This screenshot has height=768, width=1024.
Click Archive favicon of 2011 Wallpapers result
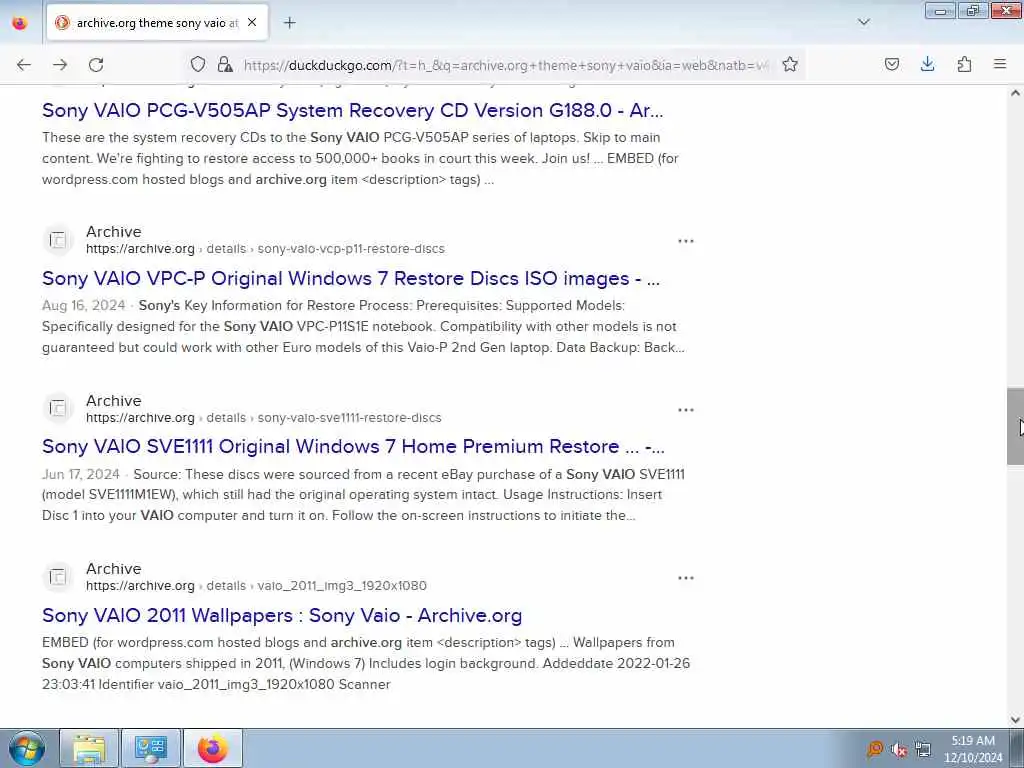click(x=58, y=577)
